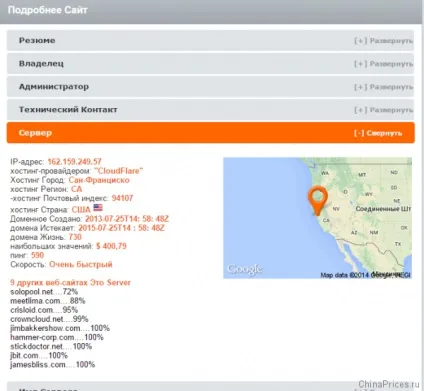
Task: Click IP address 162.159.249.57
Action: (74, 162)
